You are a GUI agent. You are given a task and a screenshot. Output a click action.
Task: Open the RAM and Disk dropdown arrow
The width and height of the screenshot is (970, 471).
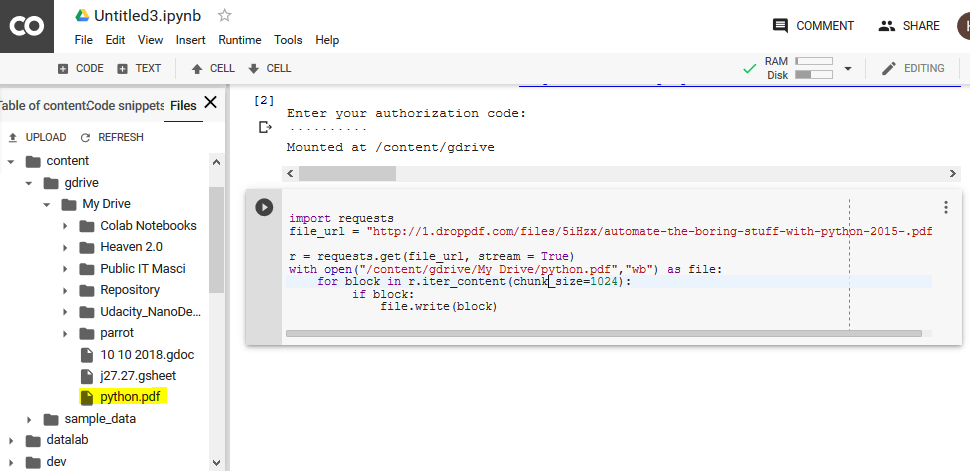848,68
